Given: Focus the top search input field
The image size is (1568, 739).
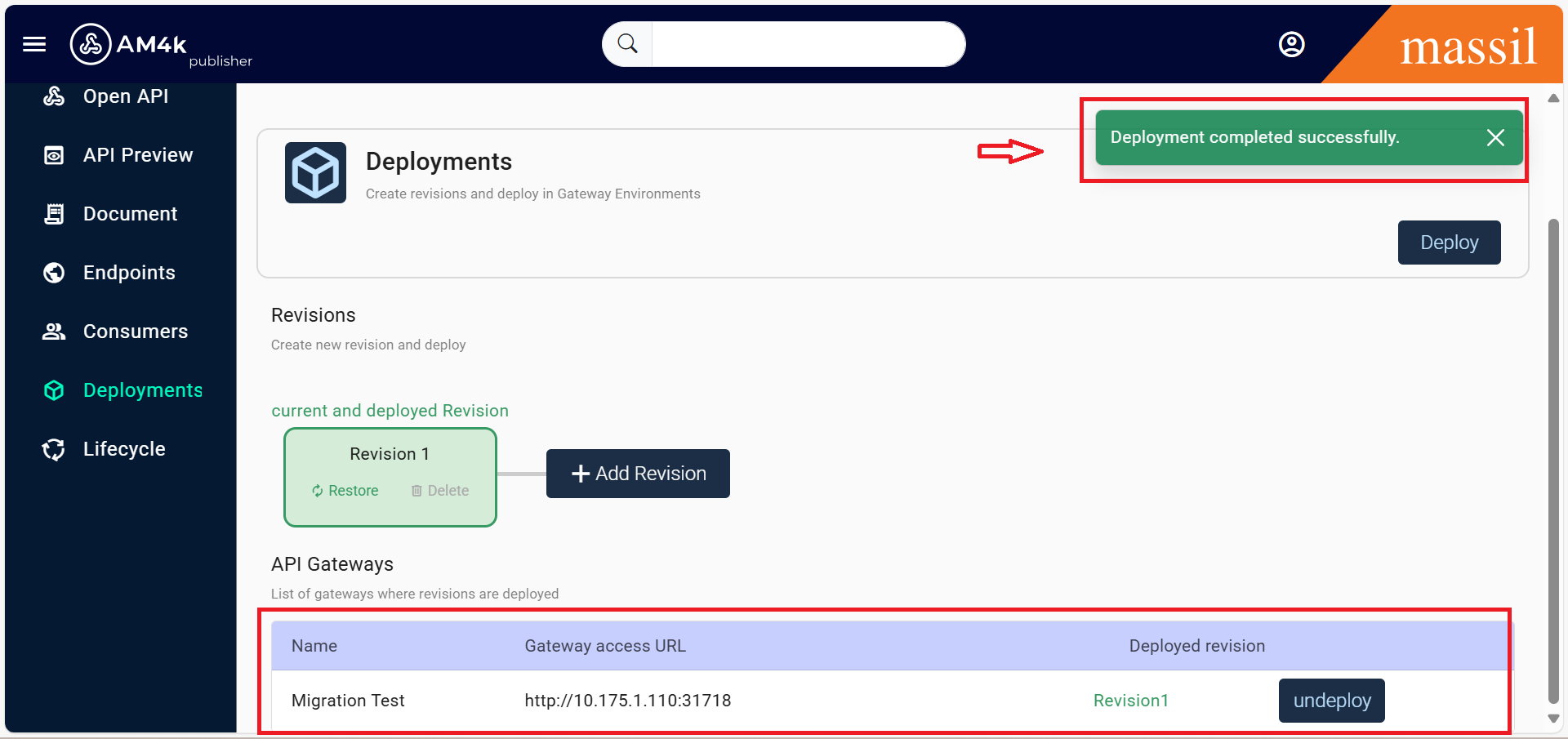Looking at the screenshot, I should point(807,44).
